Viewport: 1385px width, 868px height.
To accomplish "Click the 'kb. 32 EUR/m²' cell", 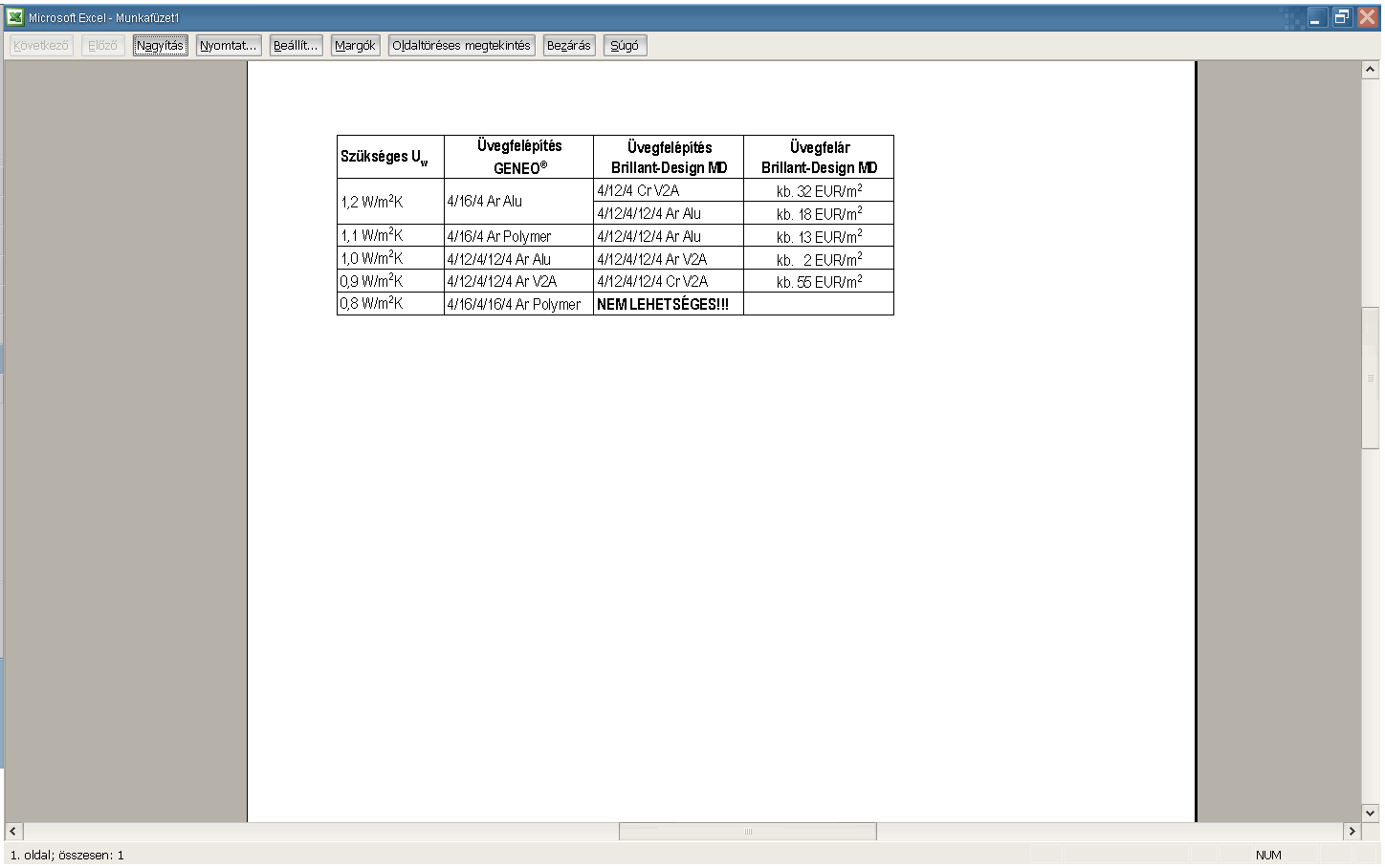I will [x=819, y=190].
